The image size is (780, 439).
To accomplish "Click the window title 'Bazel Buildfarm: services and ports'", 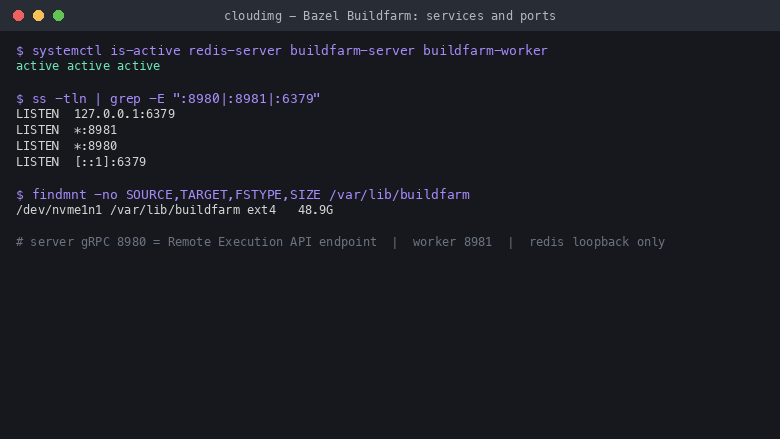I will 390,16.
